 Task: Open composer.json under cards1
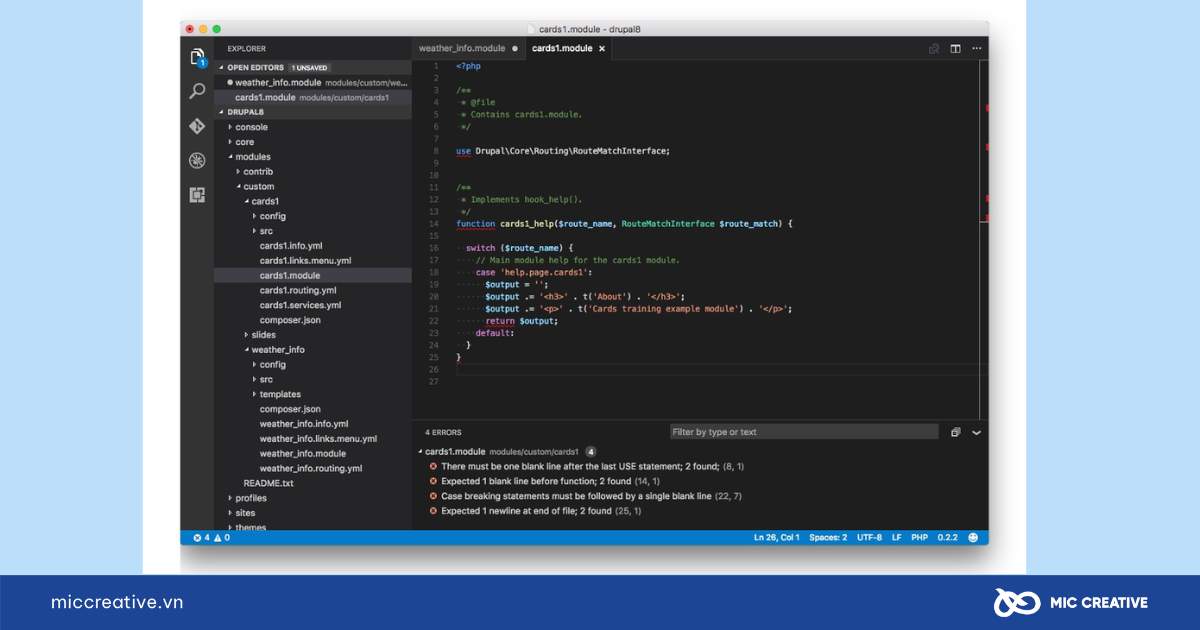tap(290, 320)
